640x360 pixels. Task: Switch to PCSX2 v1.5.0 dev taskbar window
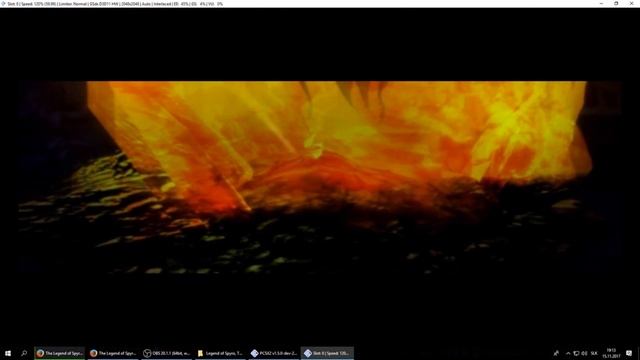273,353
